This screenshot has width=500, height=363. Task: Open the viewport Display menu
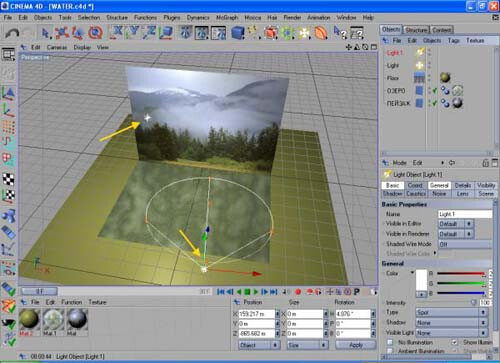82,47
